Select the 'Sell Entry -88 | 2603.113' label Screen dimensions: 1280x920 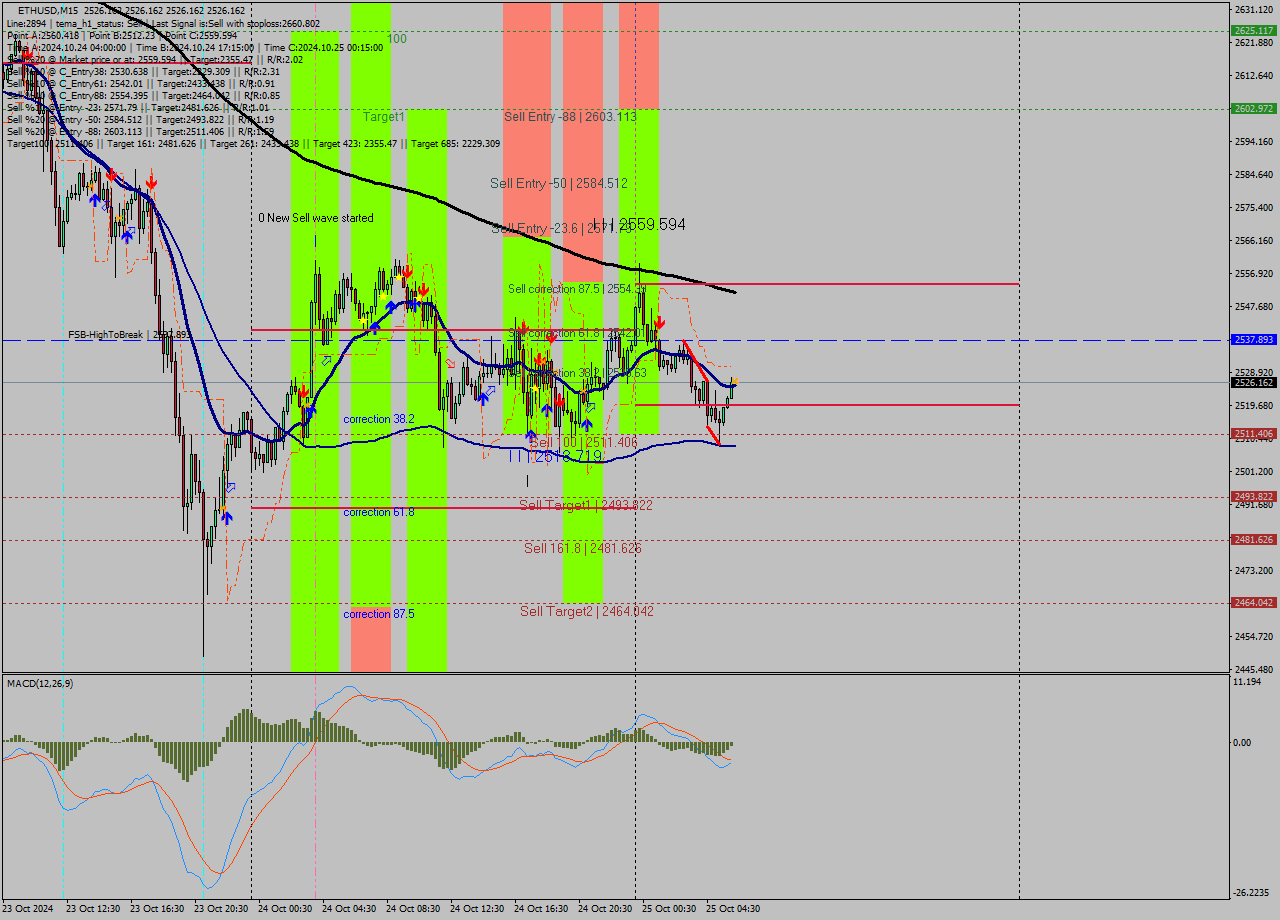570,117
